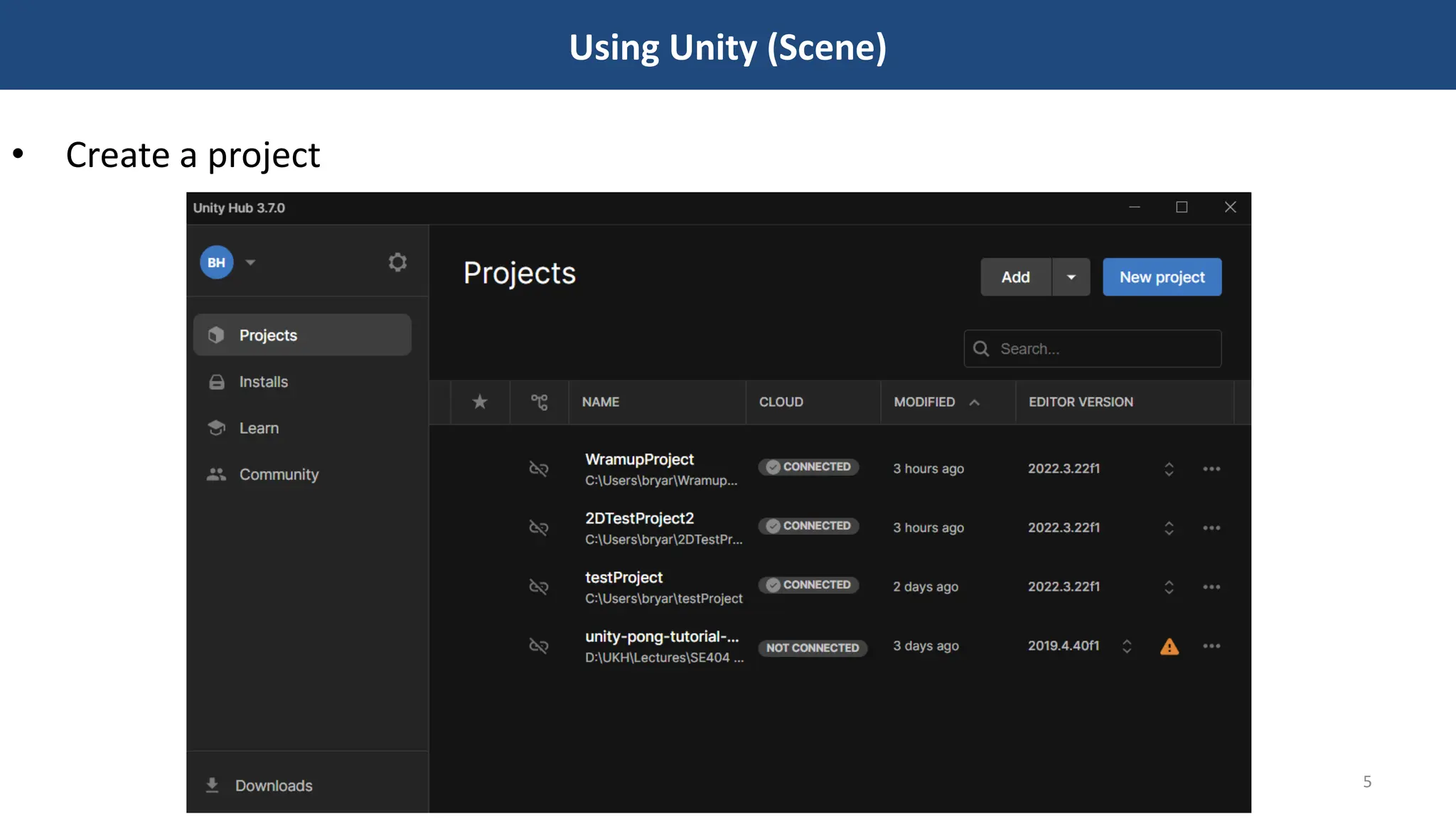The height and width of the screenshot is (819, 1456).
Task: Click the New project button
Action: 1162,277
